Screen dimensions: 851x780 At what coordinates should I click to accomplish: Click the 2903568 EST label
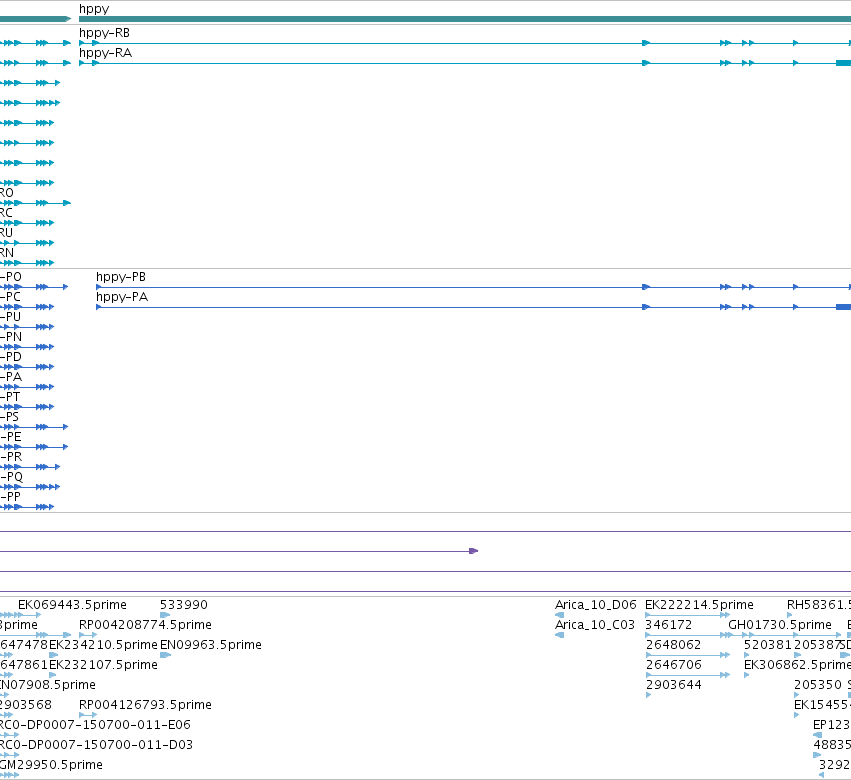tap(26, 705)
